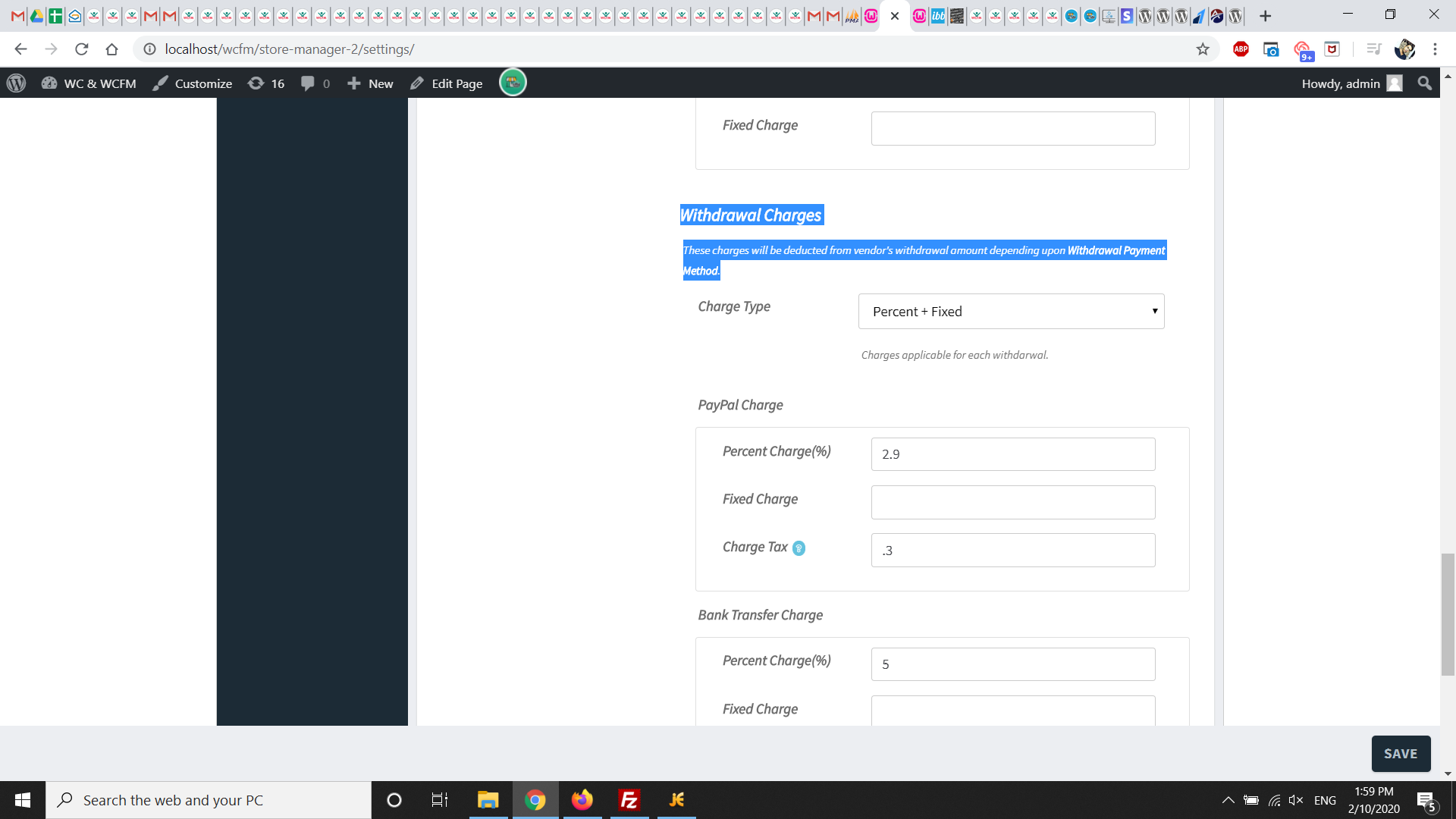
Task: Show hidden system tray icons
Action: (x=1228, y=800)
